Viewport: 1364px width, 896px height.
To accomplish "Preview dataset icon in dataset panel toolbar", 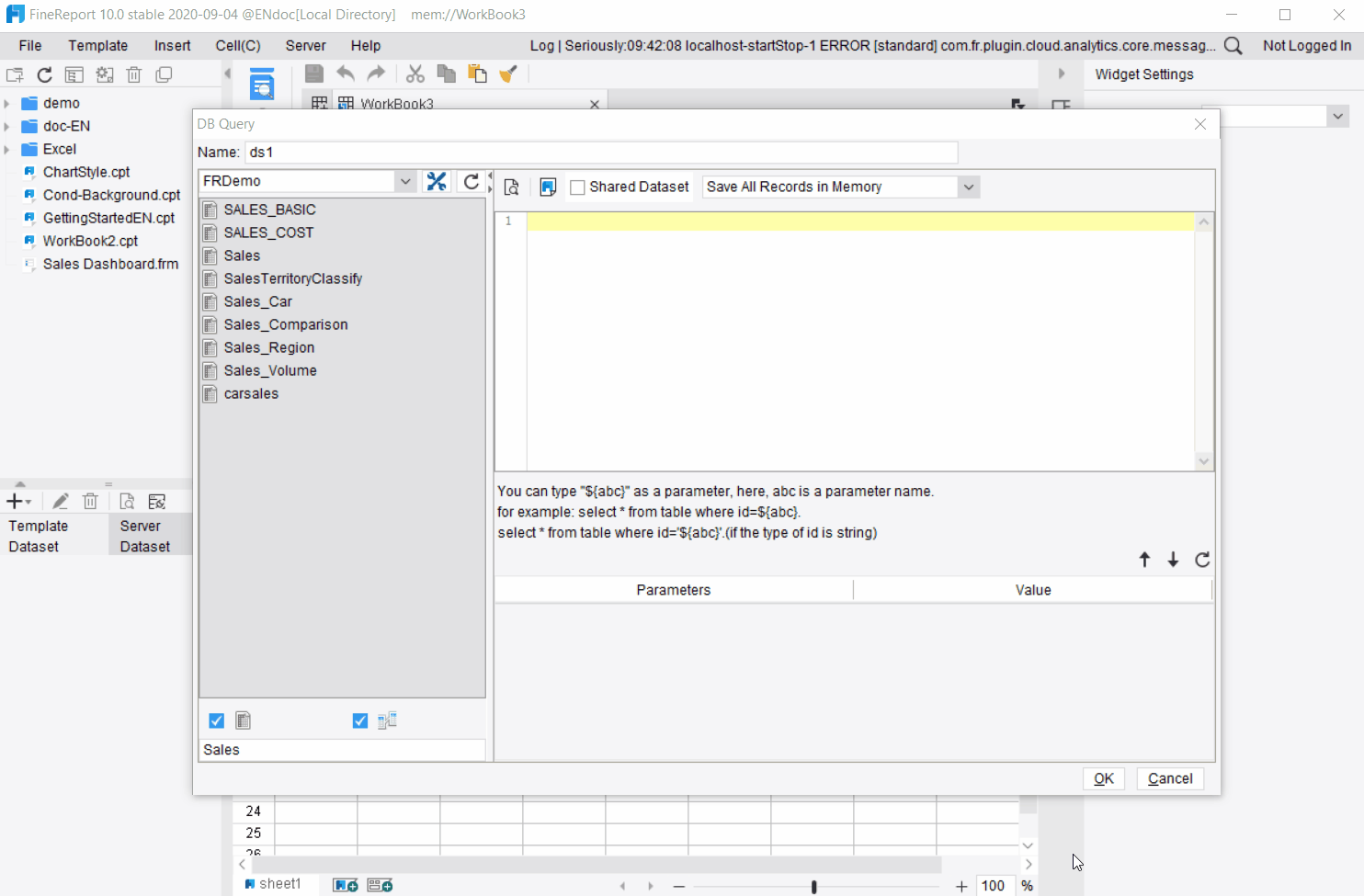I will [x=127, y=502].
